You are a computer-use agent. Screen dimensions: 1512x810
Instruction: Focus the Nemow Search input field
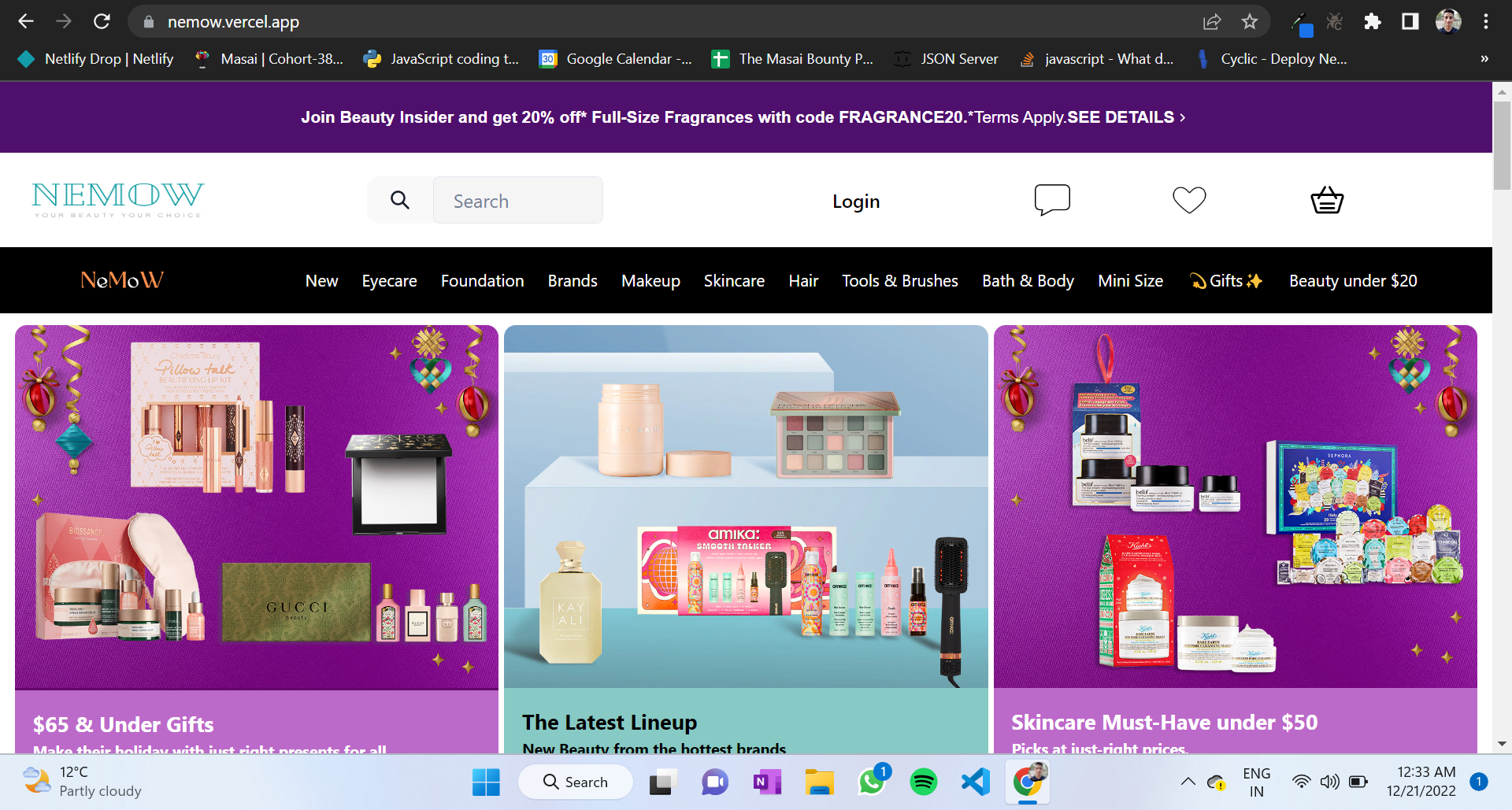coord(518,200)
